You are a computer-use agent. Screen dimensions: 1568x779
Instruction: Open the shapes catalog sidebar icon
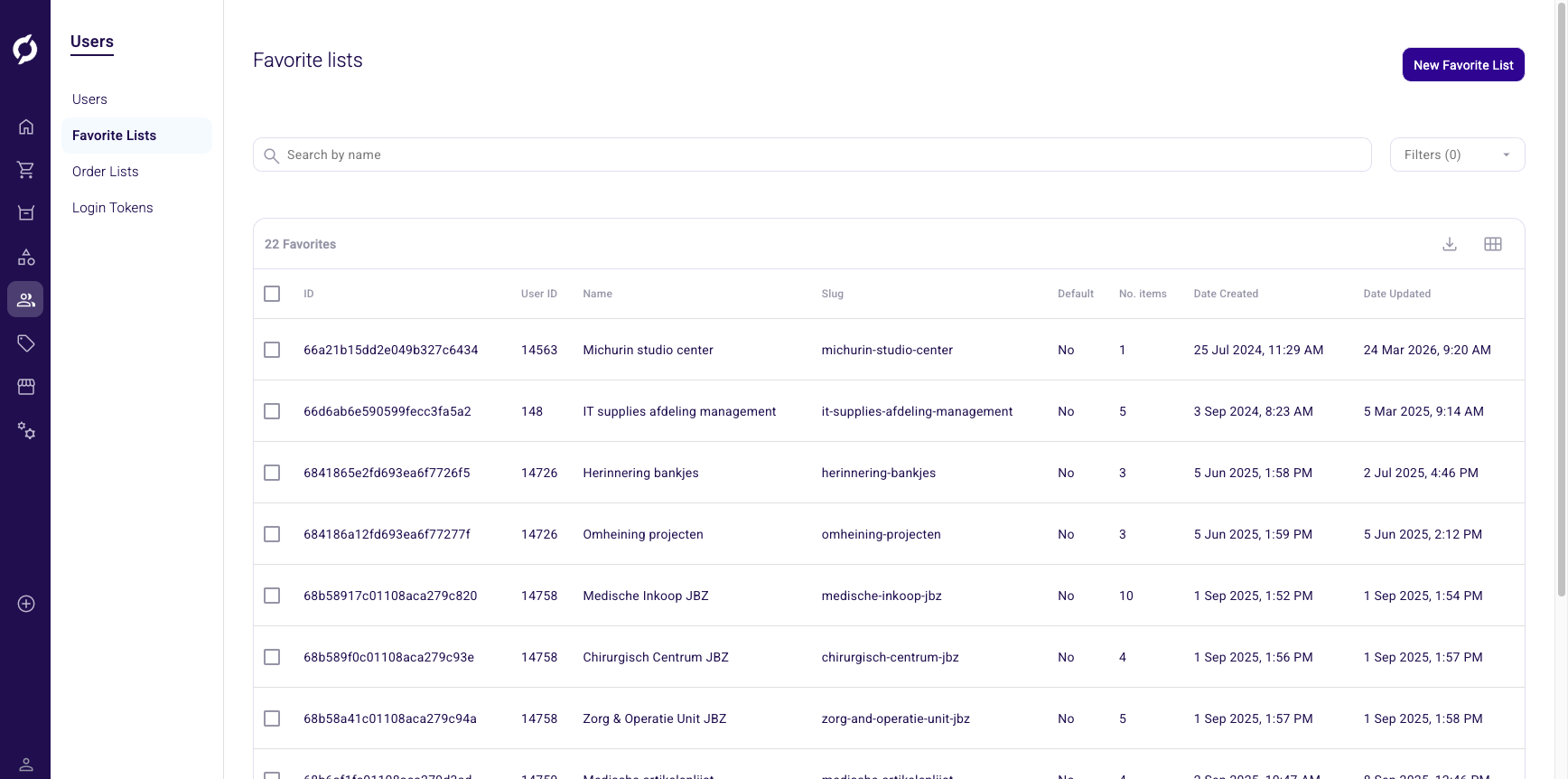click(26, 258)
